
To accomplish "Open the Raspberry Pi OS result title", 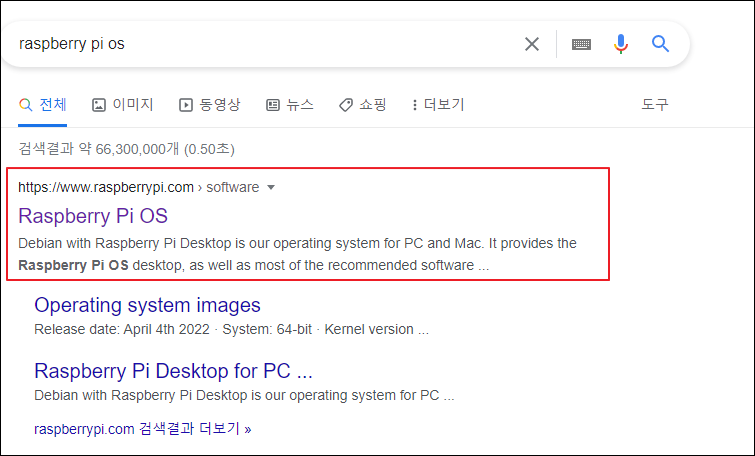I will [93, 216].
